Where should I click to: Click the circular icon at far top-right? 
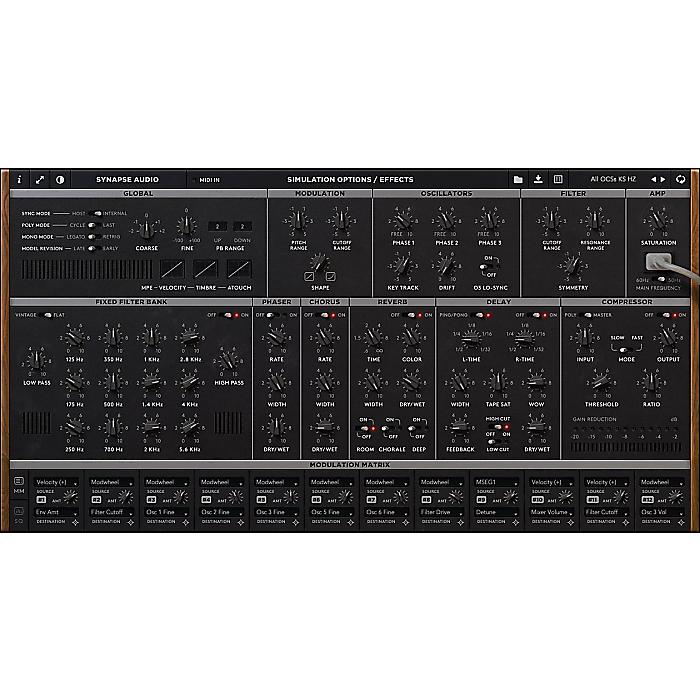(681, 179)
